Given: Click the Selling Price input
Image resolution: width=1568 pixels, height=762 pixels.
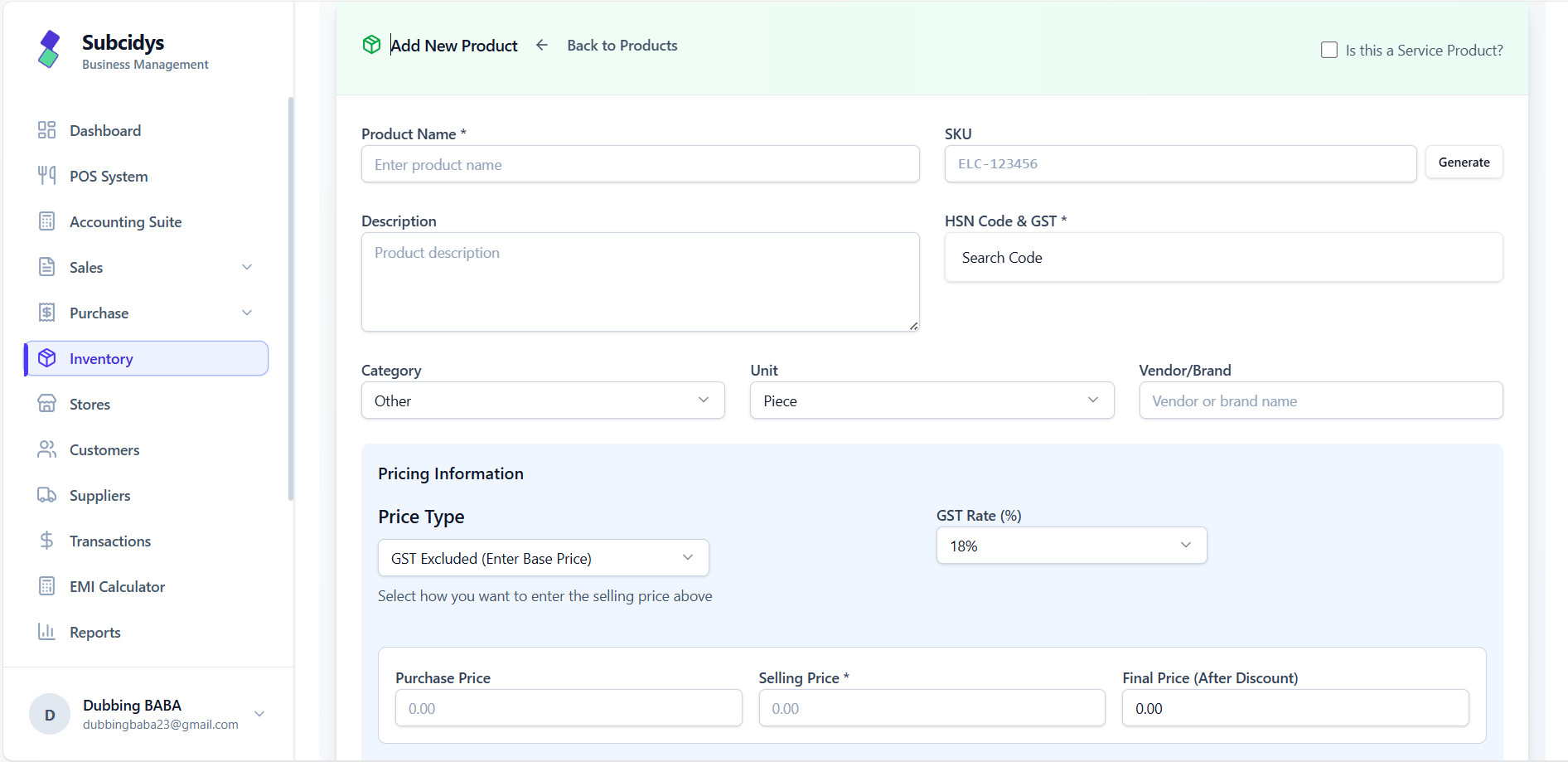Looking at the screenshot, I should pyautogui.click(x=932, y=708).
